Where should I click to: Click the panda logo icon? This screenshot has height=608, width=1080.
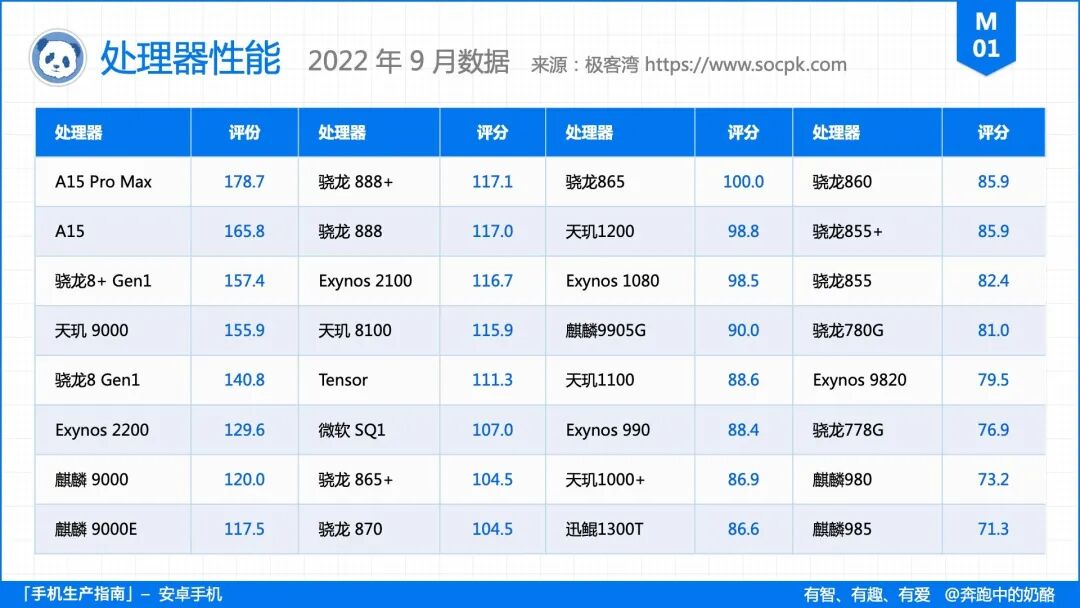click(x=58, y=58)
